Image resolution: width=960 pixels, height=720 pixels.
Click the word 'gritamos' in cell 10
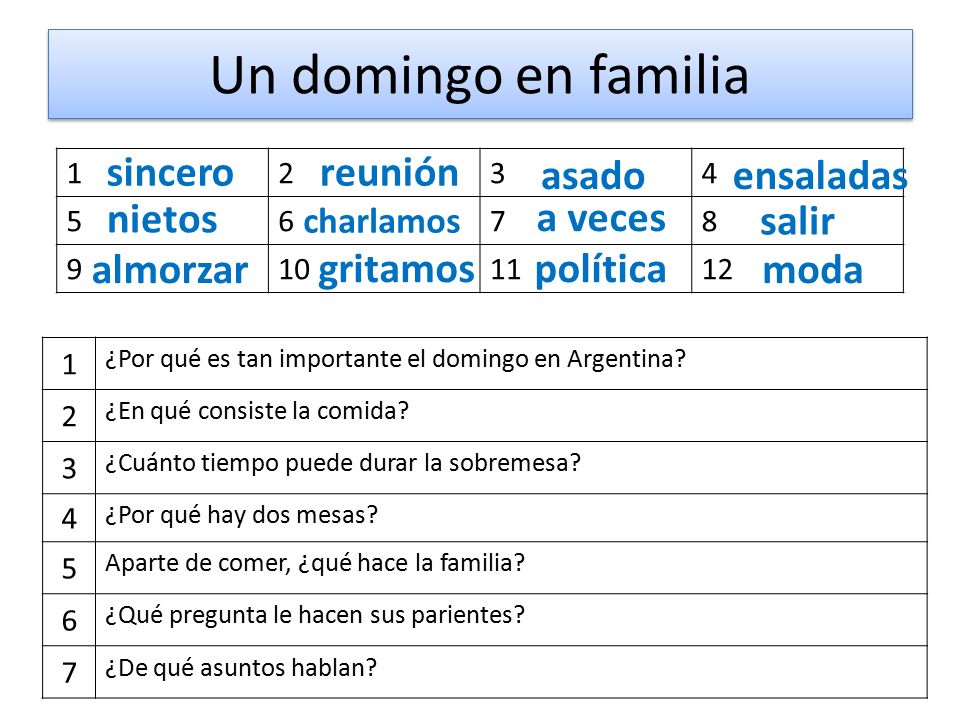(x=396, y=271)
